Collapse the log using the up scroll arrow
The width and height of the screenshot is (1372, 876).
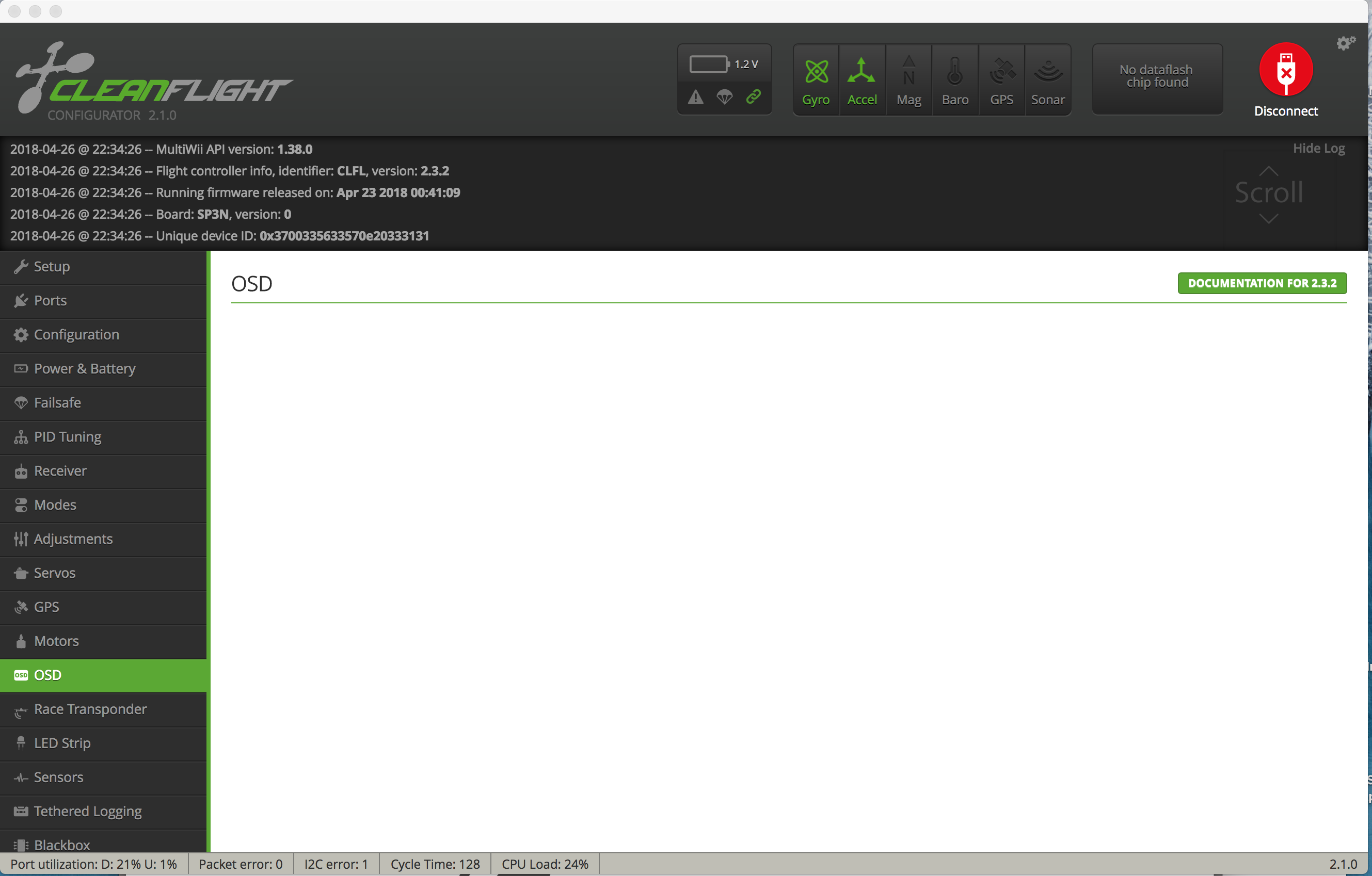(1268, 171)
